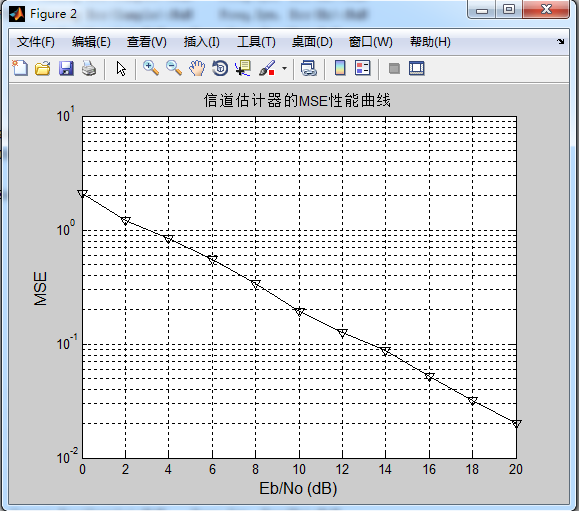Click the plot title 信道估计器的MSE性能曲线

point(297,100)
